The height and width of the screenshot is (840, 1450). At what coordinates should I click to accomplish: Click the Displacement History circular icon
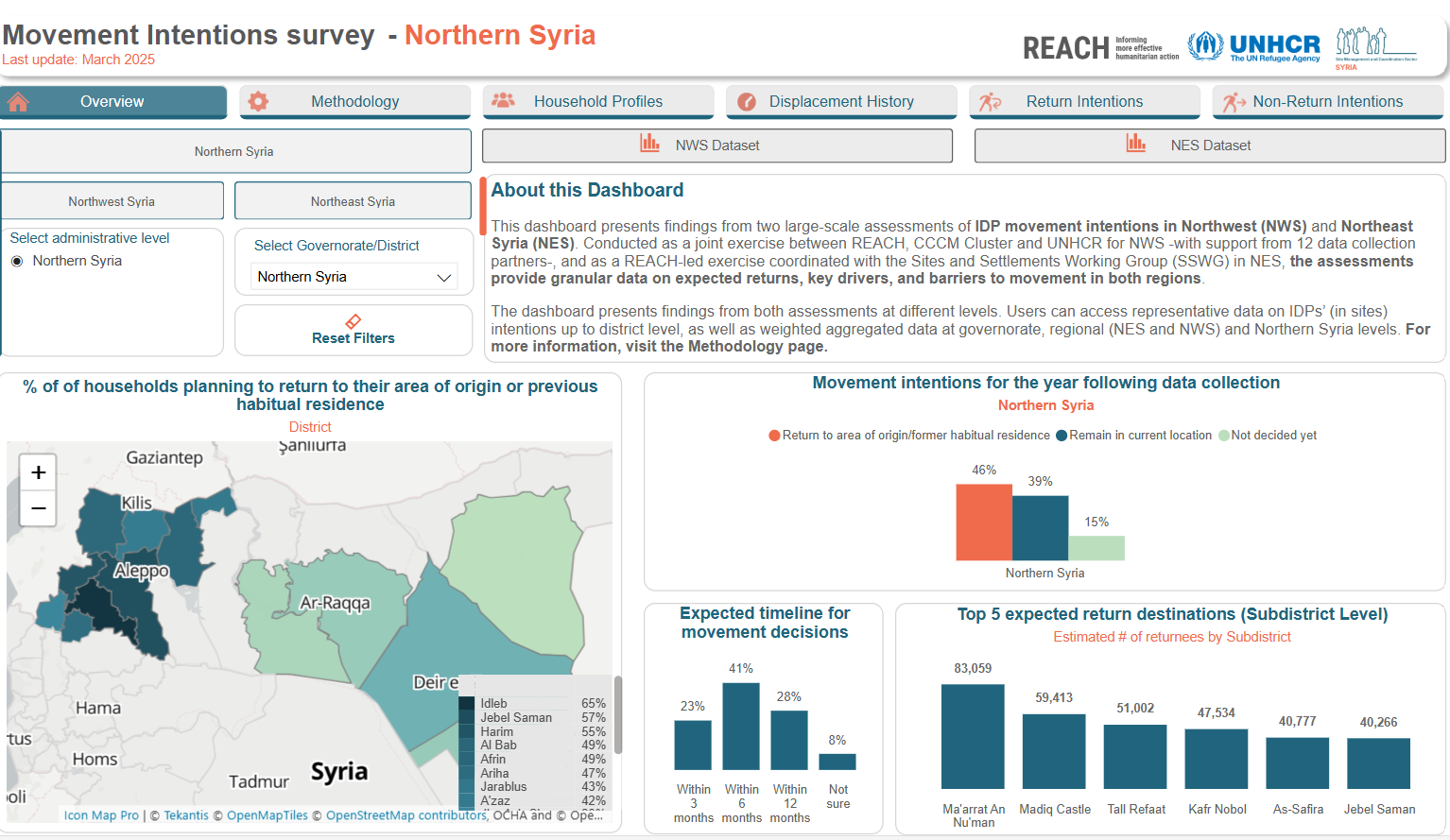747,102
